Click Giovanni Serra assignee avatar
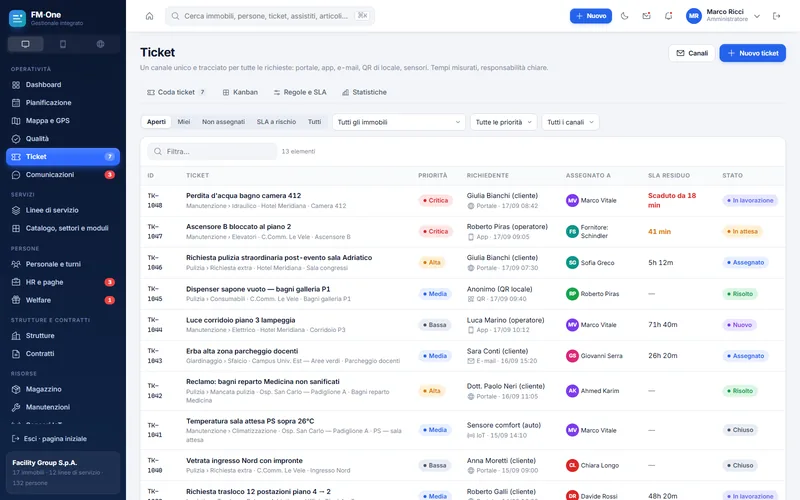Screen dimensions: 800x500 [x=572, y=356]
